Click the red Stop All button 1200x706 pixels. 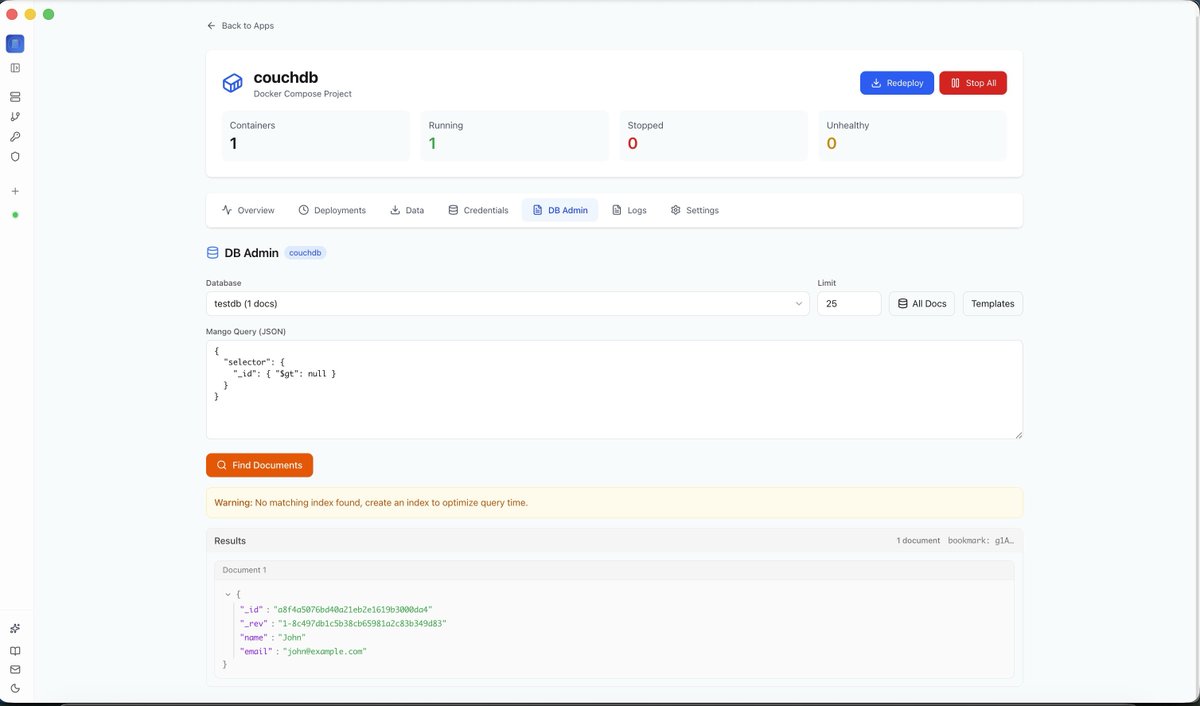tap(973, 83)
